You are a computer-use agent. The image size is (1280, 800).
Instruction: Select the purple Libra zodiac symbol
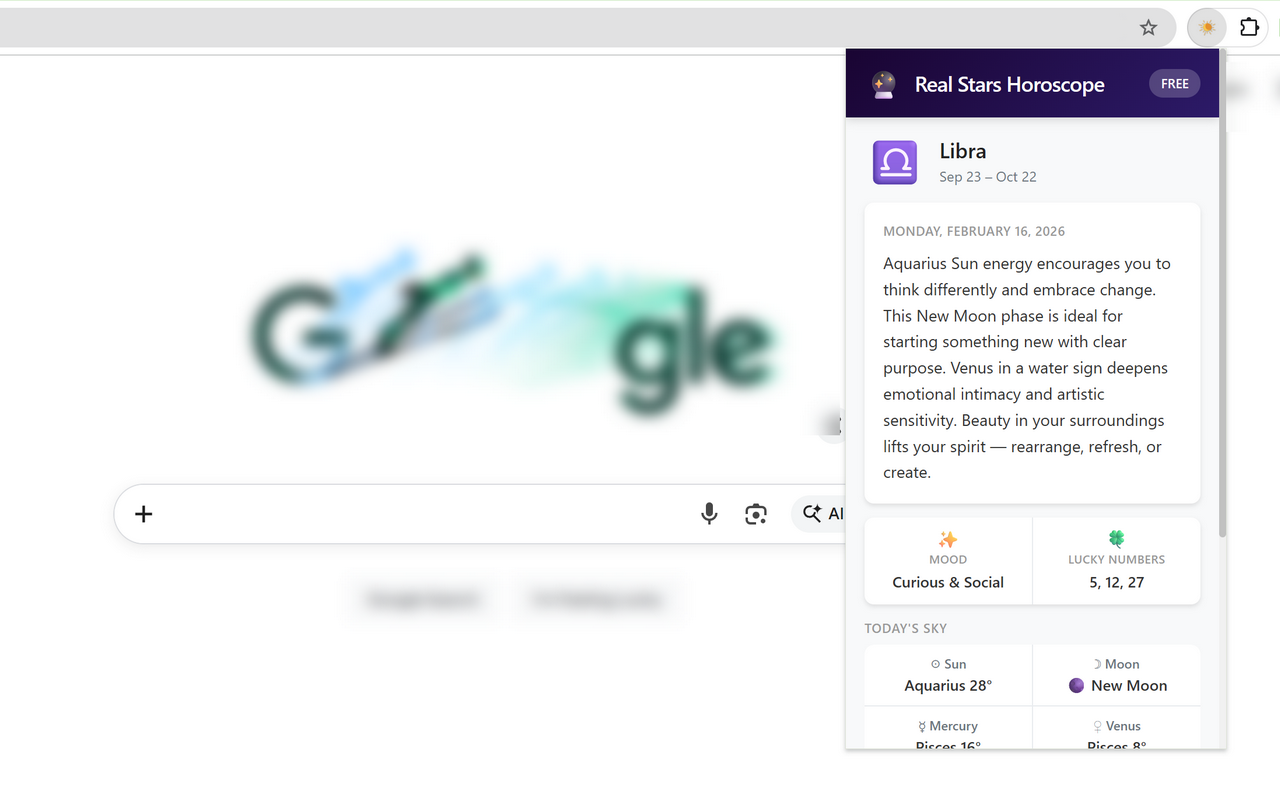(894, 162)
